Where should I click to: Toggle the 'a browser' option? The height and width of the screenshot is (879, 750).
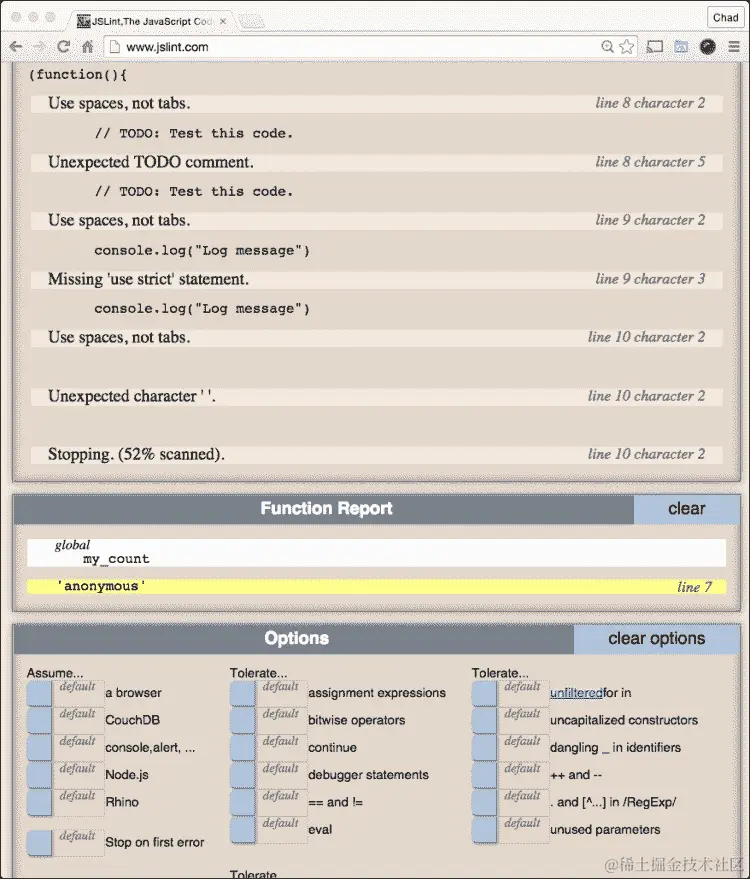[39, 694]
